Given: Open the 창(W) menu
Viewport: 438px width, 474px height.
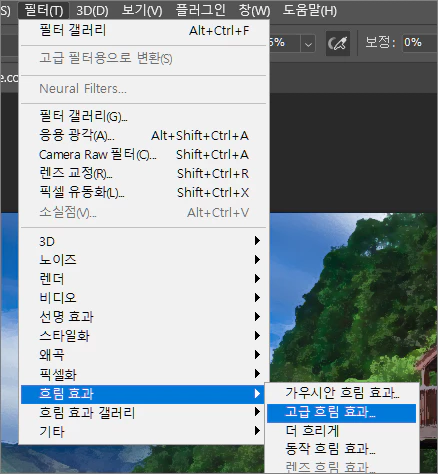Looking at the screenshot, I should (x=254, y=10).
